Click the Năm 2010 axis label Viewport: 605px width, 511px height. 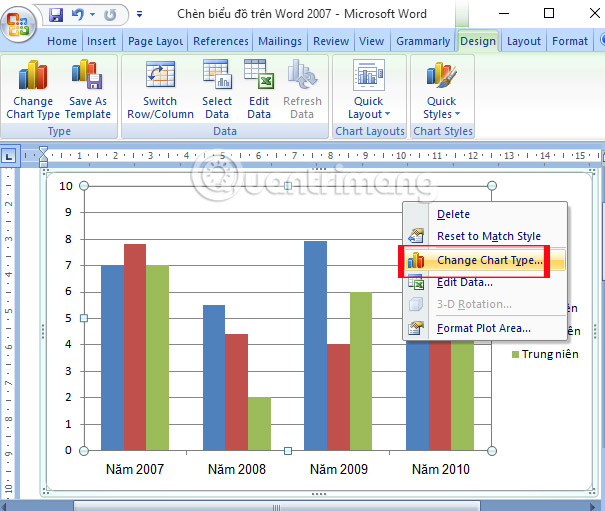441,469
